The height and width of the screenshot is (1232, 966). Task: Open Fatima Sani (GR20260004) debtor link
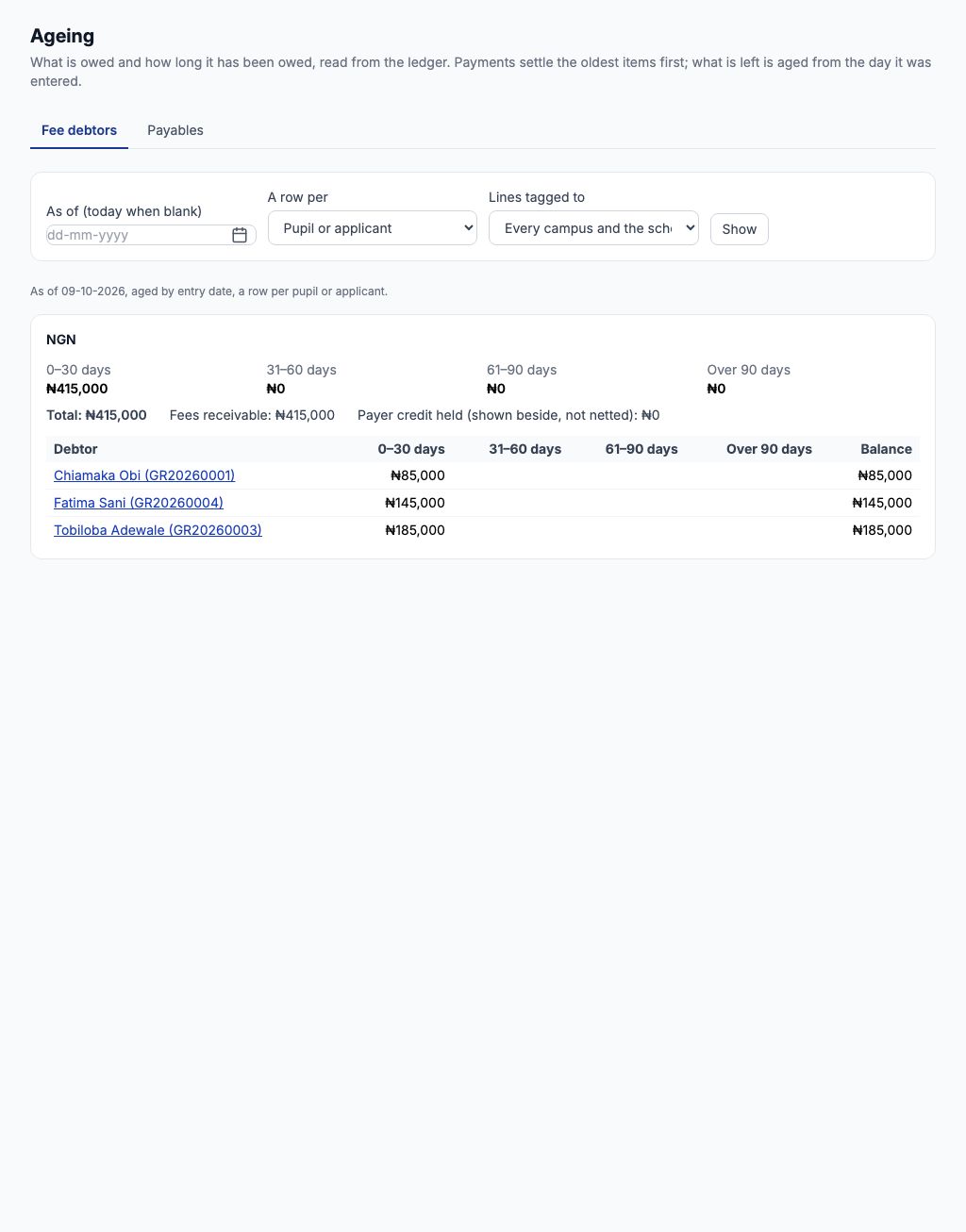coord(139,503)
